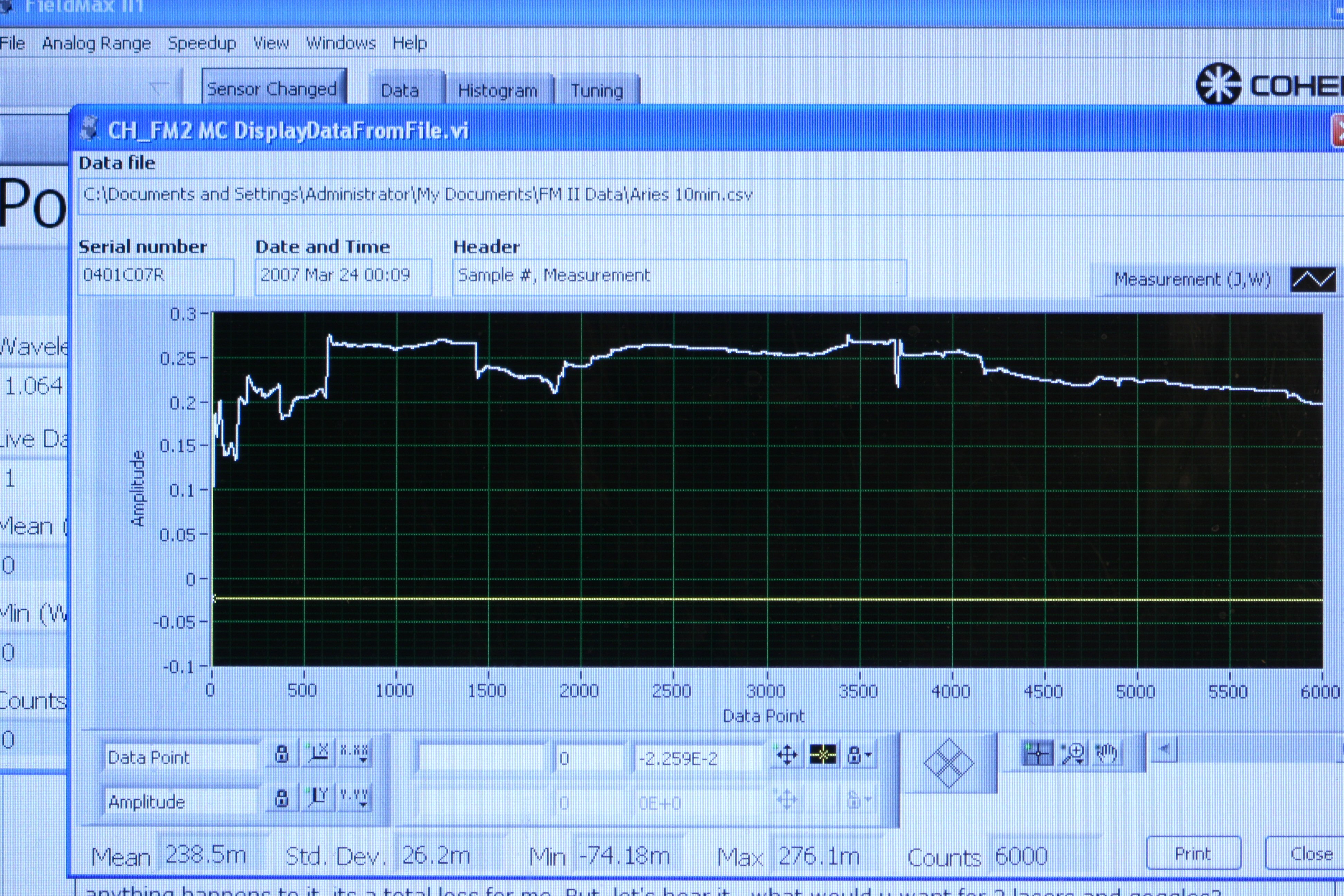Toggle the Data Point axis autoscale lock
The image size is (1344, 896).
point(281,754)
